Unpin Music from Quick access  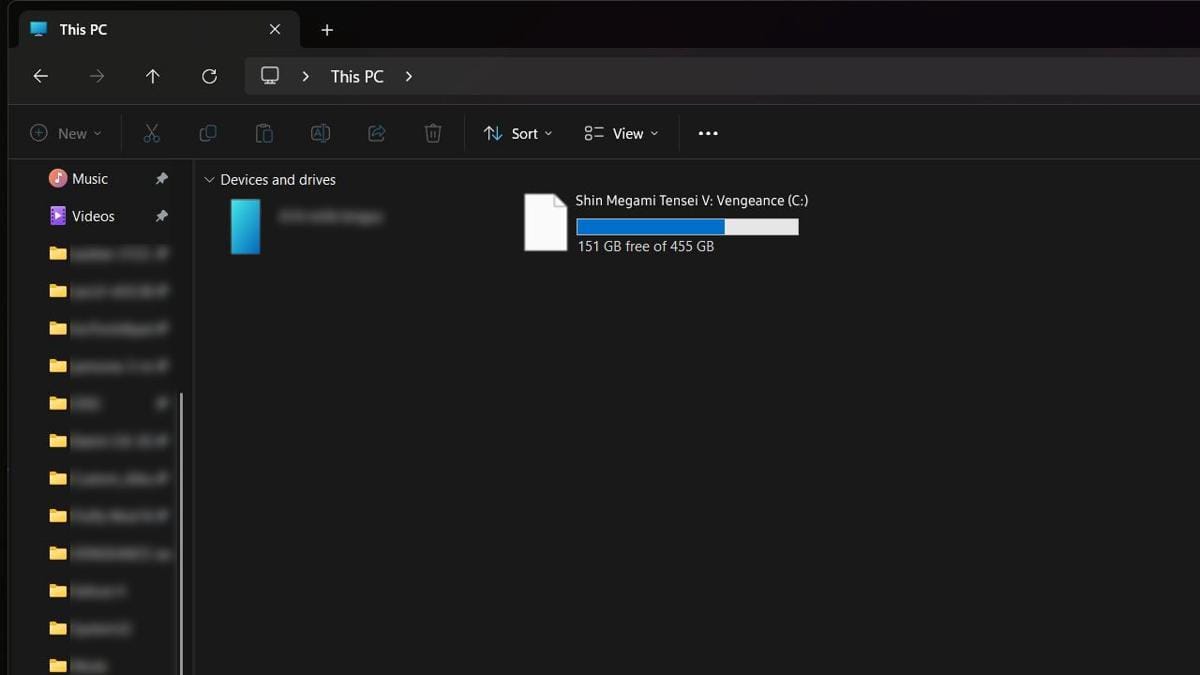point(161,179)
